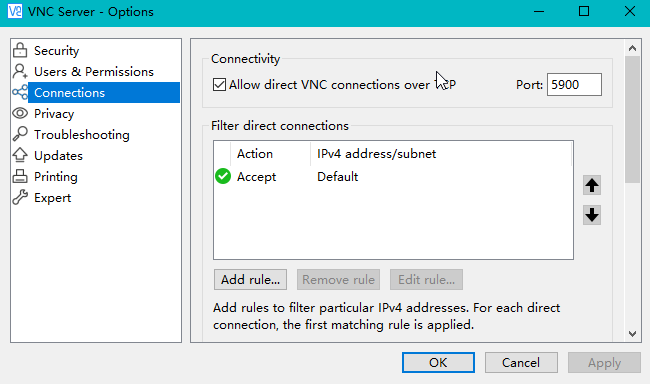
Task: Click the vertical scrollbar thumb
Action: [632, 119]
